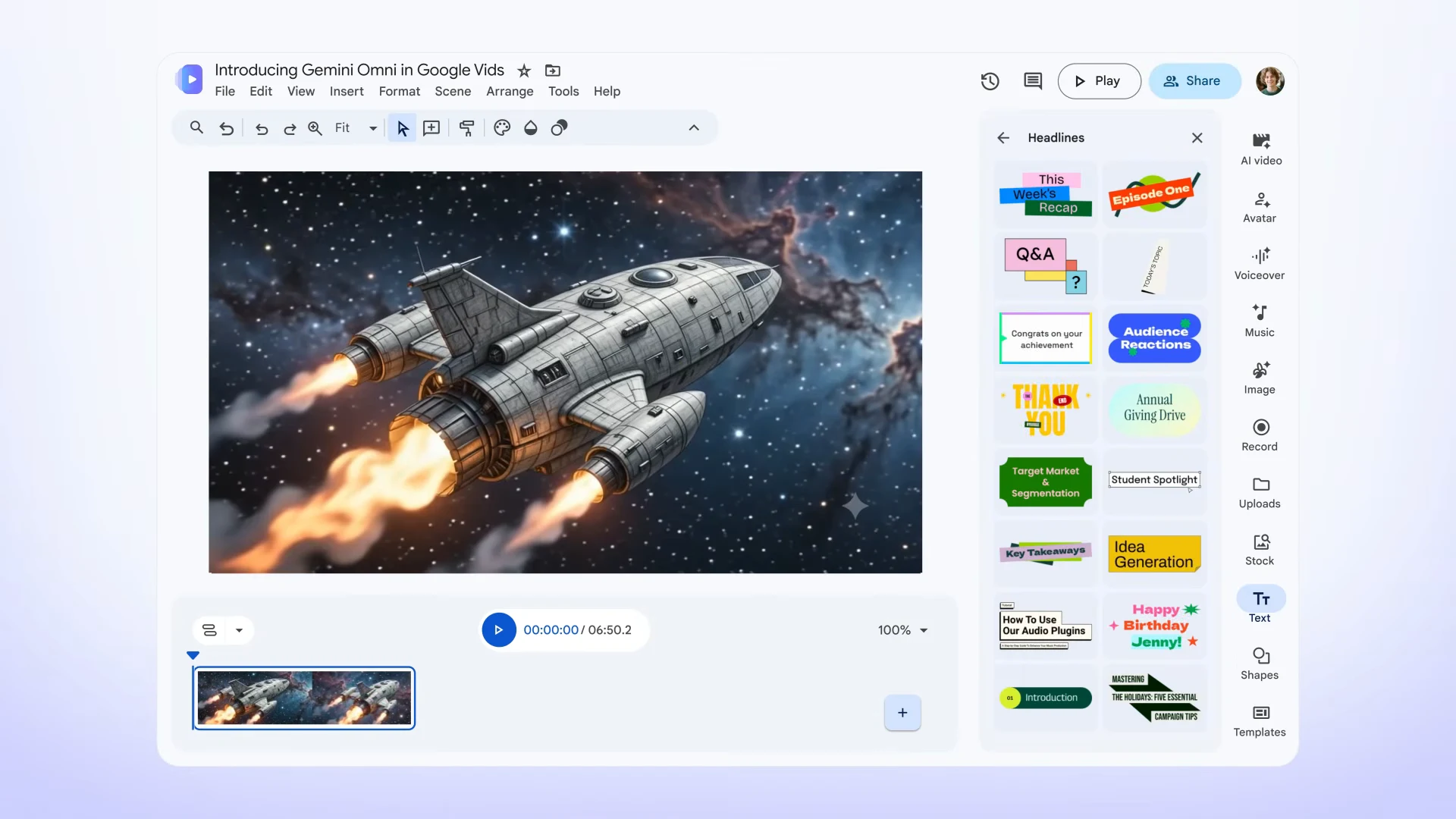The height and width of the screenshot is (819, 1456).
Task: Select the arrow cursor tool
Action: point(403,128)
